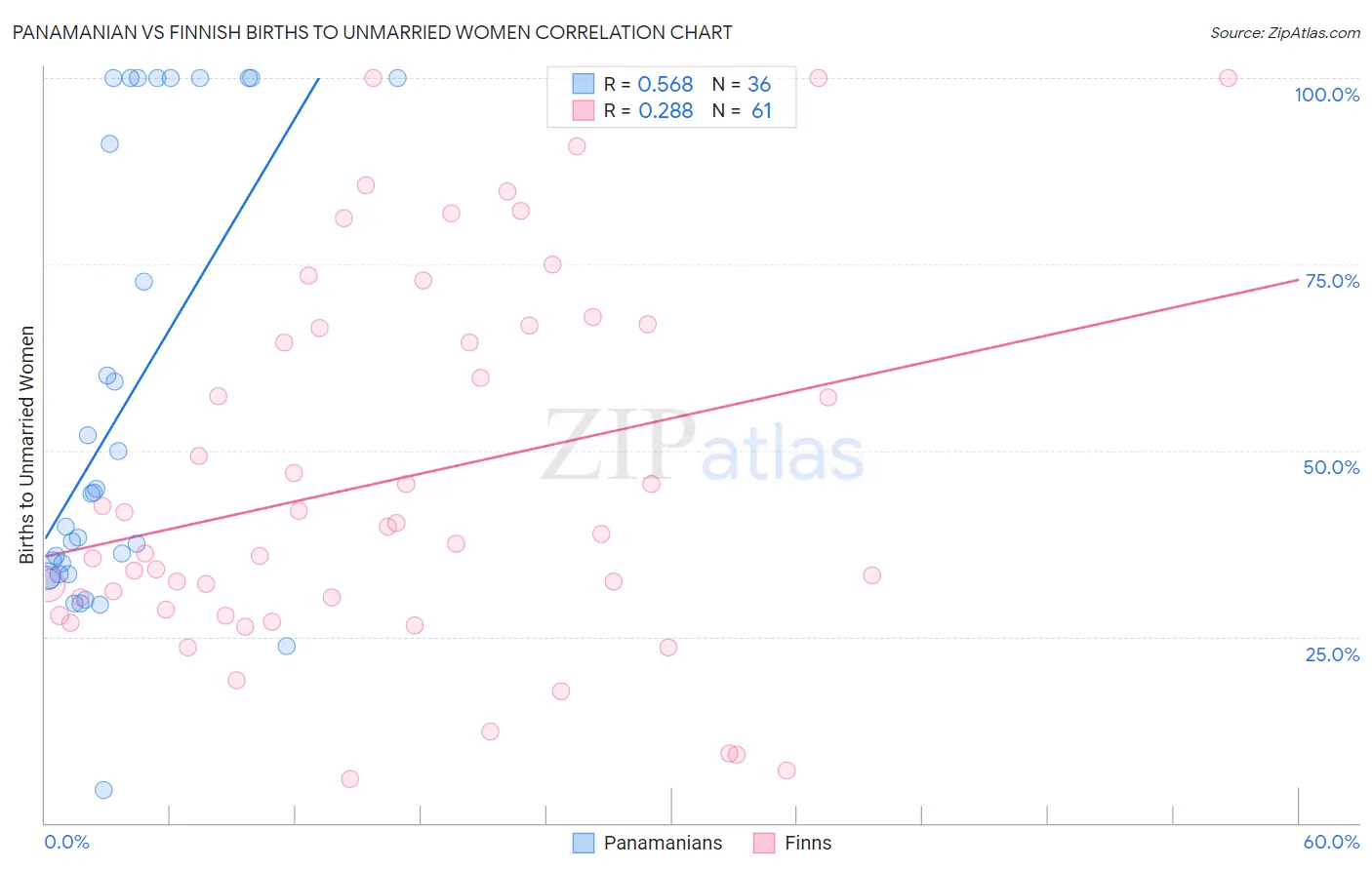1372x870 pixels.
Task: Click the pink swatch beside R = 0.288
Action: click(584, 110)
